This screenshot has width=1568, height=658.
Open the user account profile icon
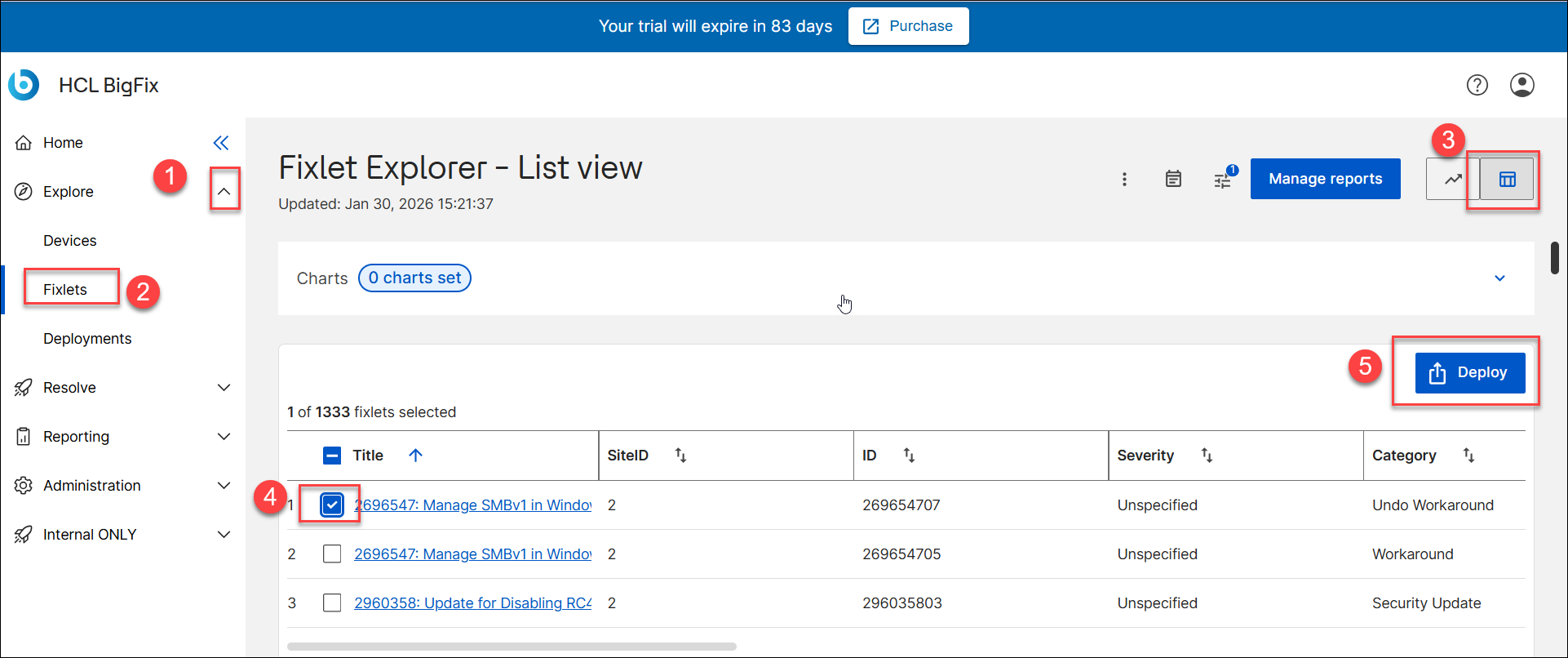click(1521, 85)
